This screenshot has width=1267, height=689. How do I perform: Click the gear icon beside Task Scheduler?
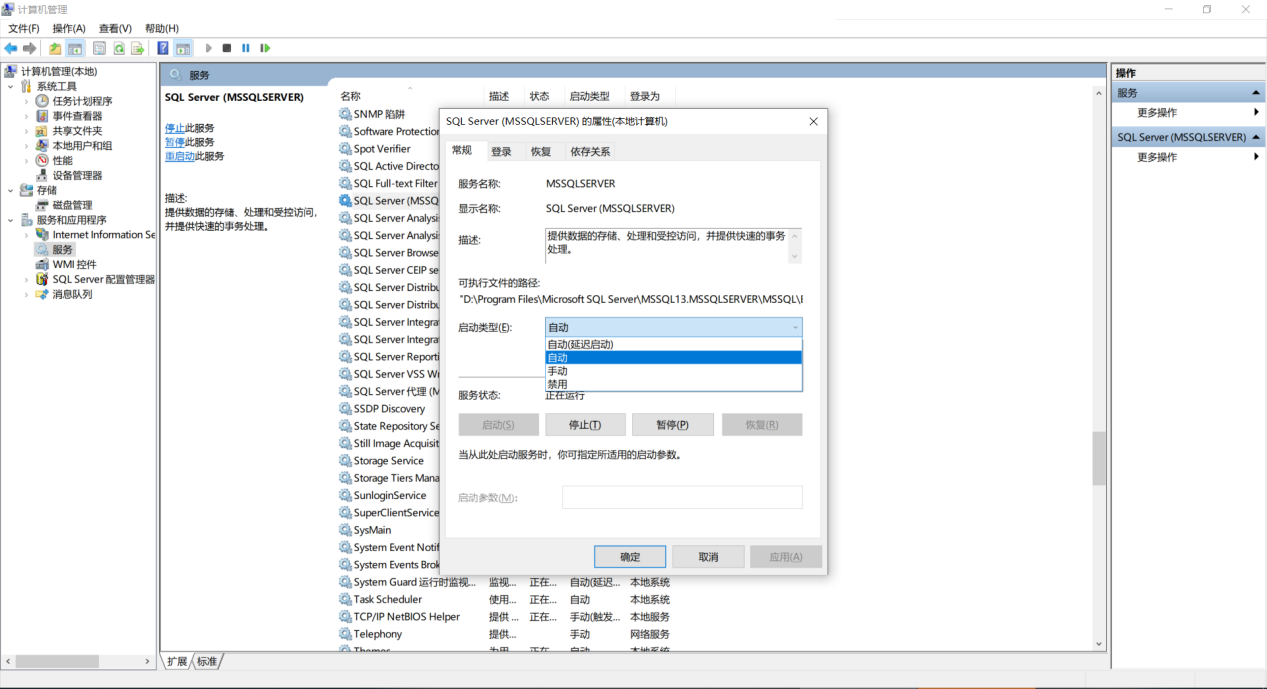tap(345, 599)
